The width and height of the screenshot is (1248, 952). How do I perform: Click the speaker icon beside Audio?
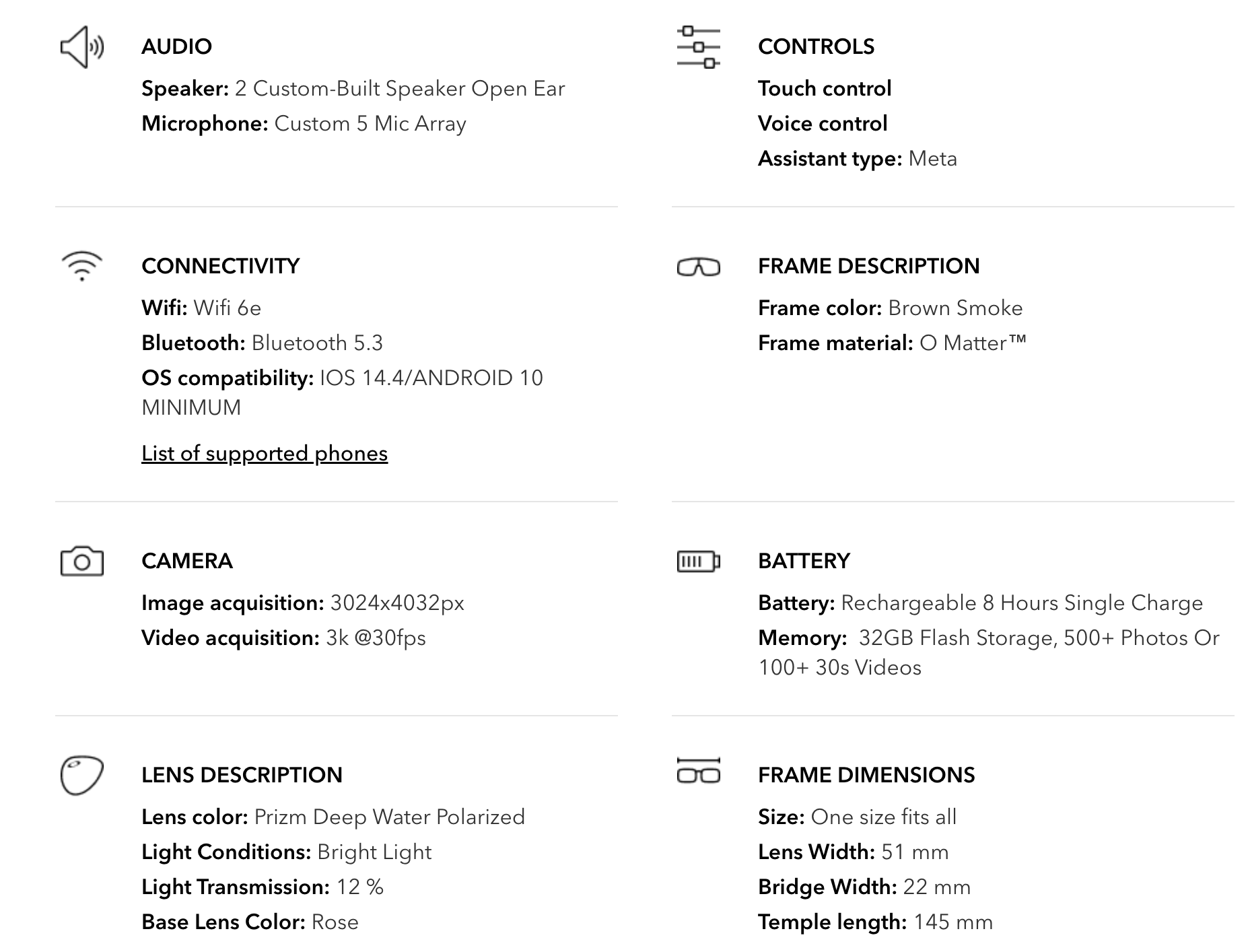[81, 47]
